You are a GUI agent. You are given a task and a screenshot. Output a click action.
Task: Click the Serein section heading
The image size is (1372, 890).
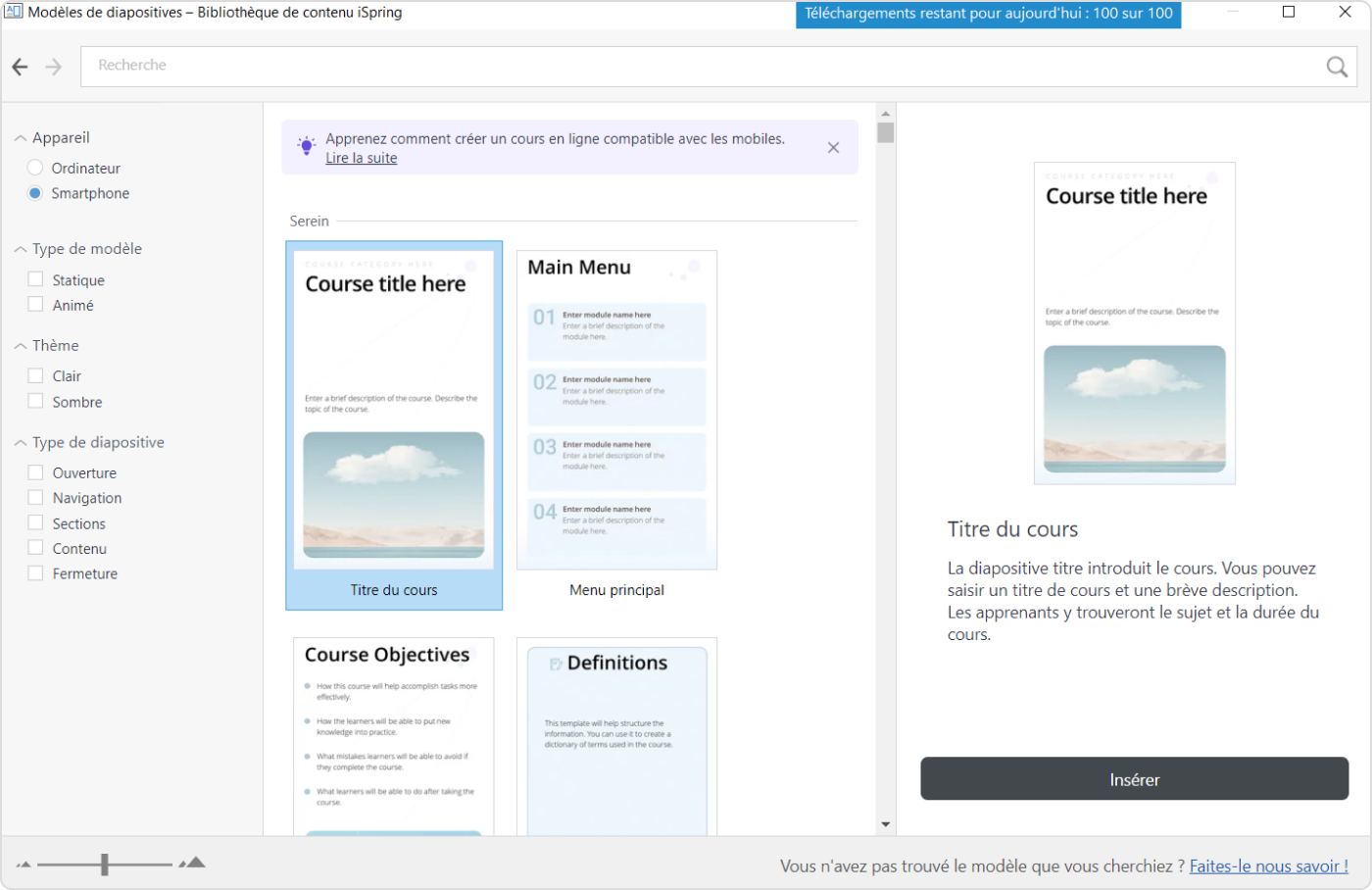tap(309, 222)
